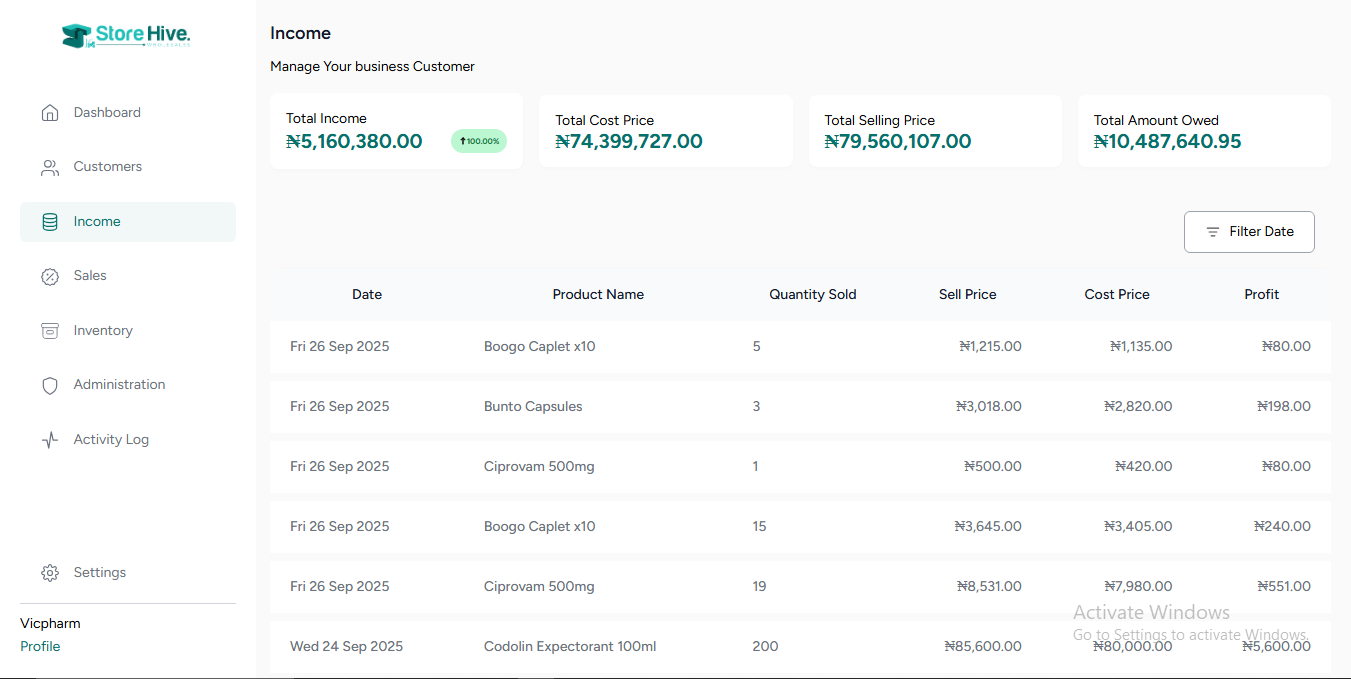Click the Activity Log pulse icon
Viewport: 1351px width, 679px height.
(x=50, y=440)
